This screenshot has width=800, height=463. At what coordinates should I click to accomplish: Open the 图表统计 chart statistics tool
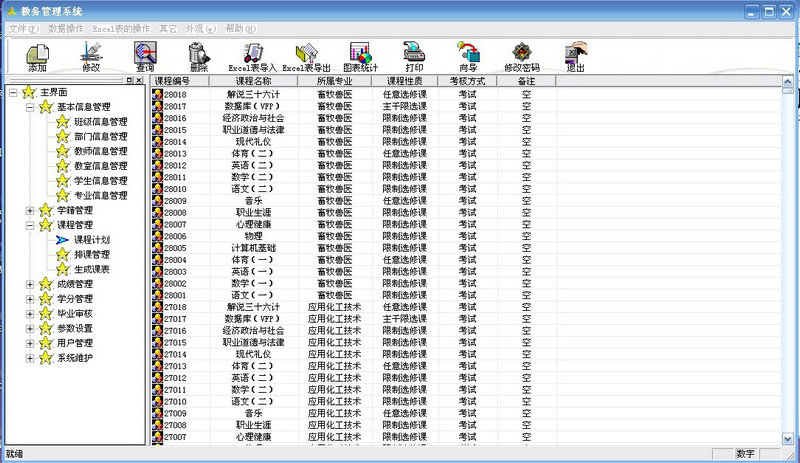tap(360, 57)
